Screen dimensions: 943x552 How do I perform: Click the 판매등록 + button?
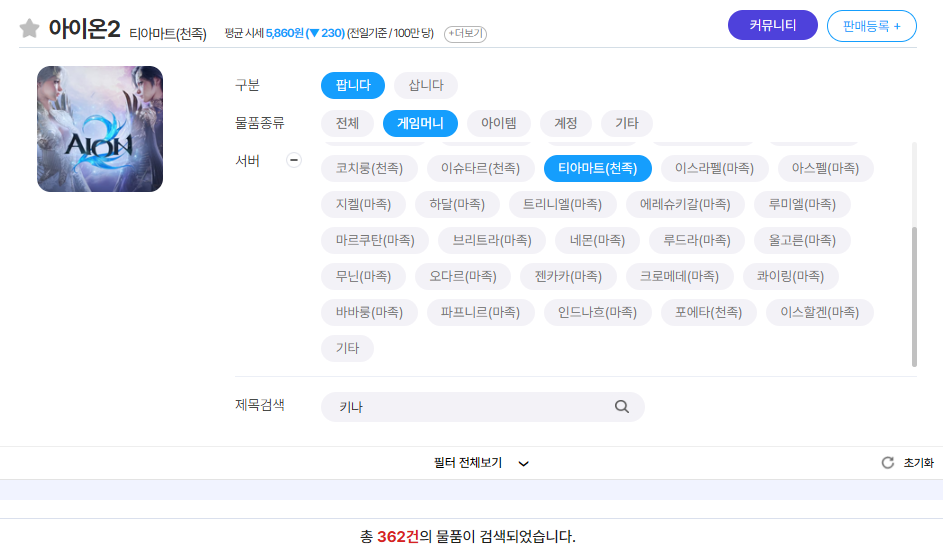[x=871, y=26]
